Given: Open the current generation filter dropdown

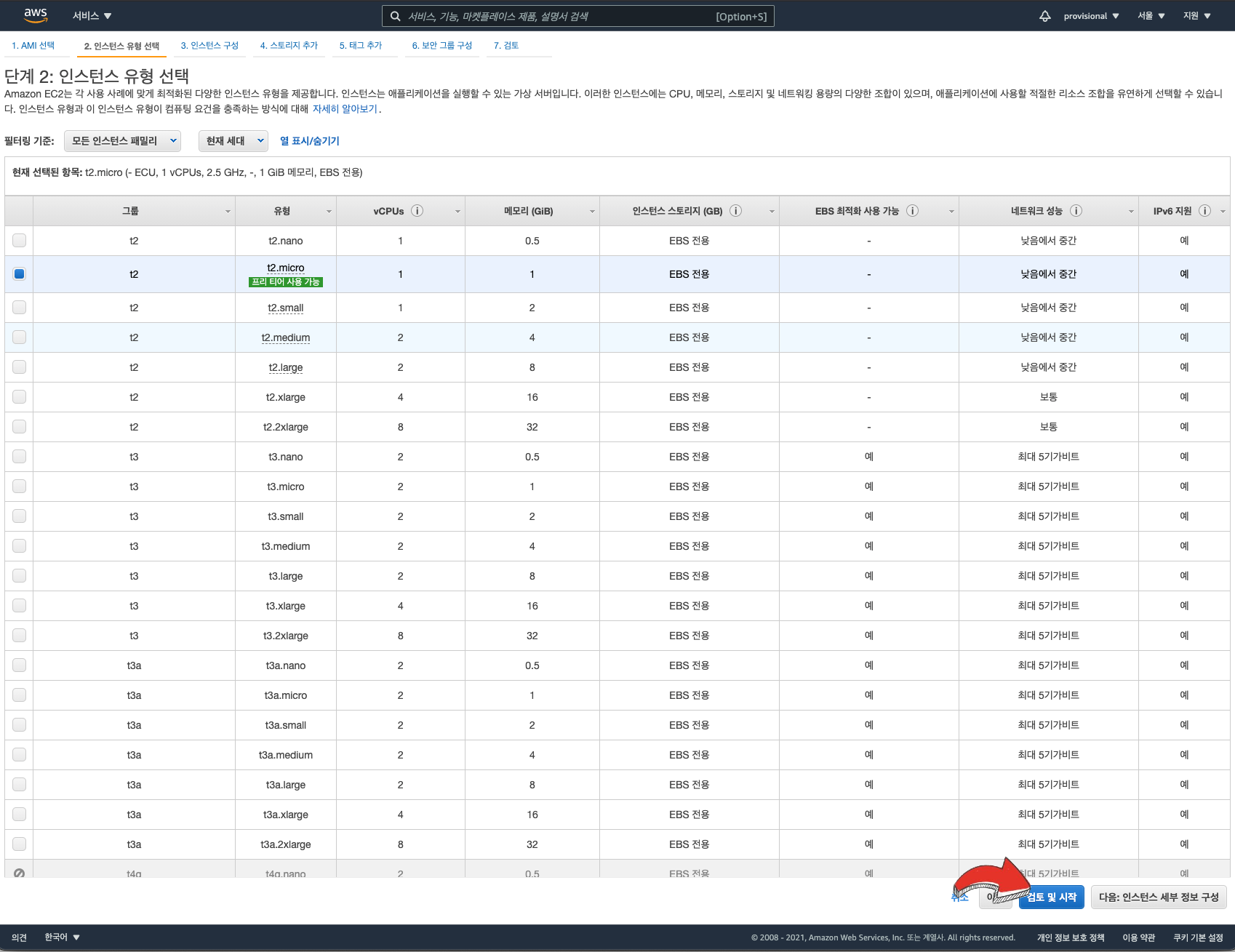Looking at the screenshot, I should [x=233, y=141].
